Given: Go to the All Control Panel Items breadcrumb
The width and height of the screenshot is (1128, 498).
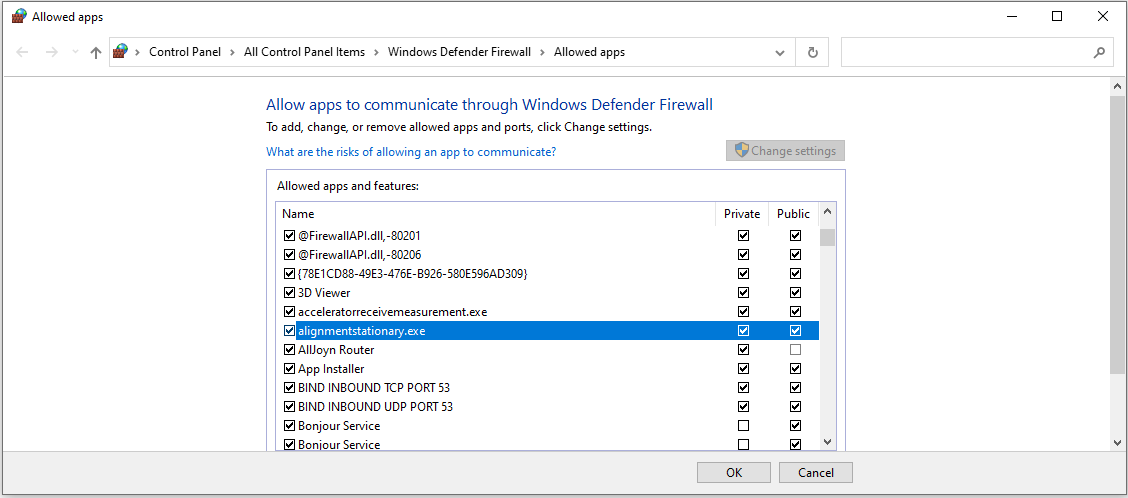Looking at the screenshot, I should 304,52.
